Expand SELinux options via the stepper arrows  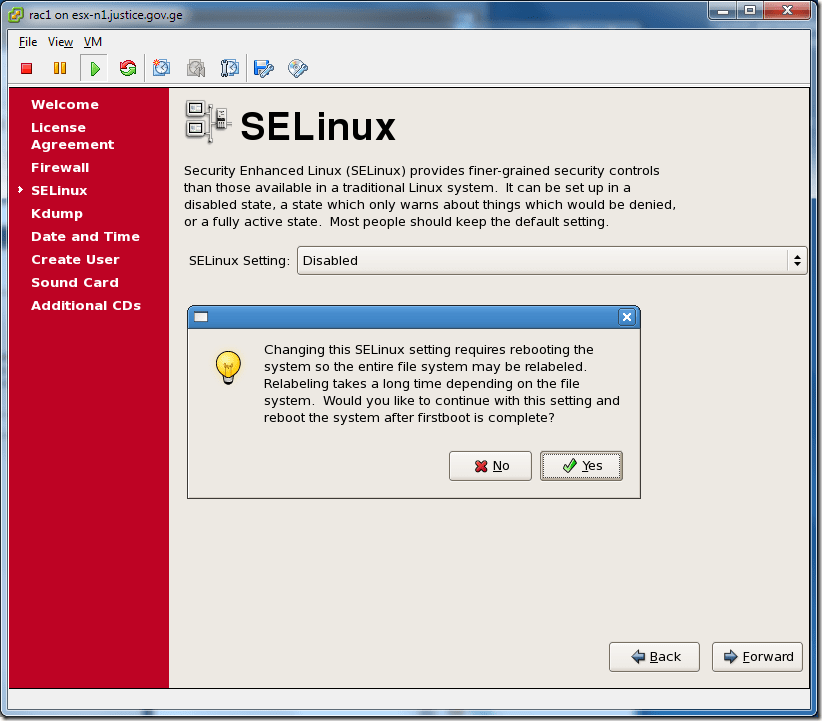point(797,260)
